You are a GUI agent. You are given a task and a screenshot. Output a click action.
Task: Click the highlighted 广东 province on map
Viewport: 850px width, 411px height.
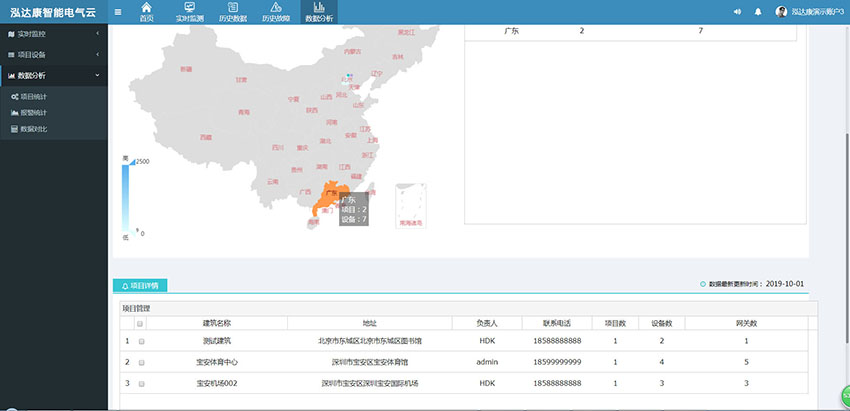325,196
